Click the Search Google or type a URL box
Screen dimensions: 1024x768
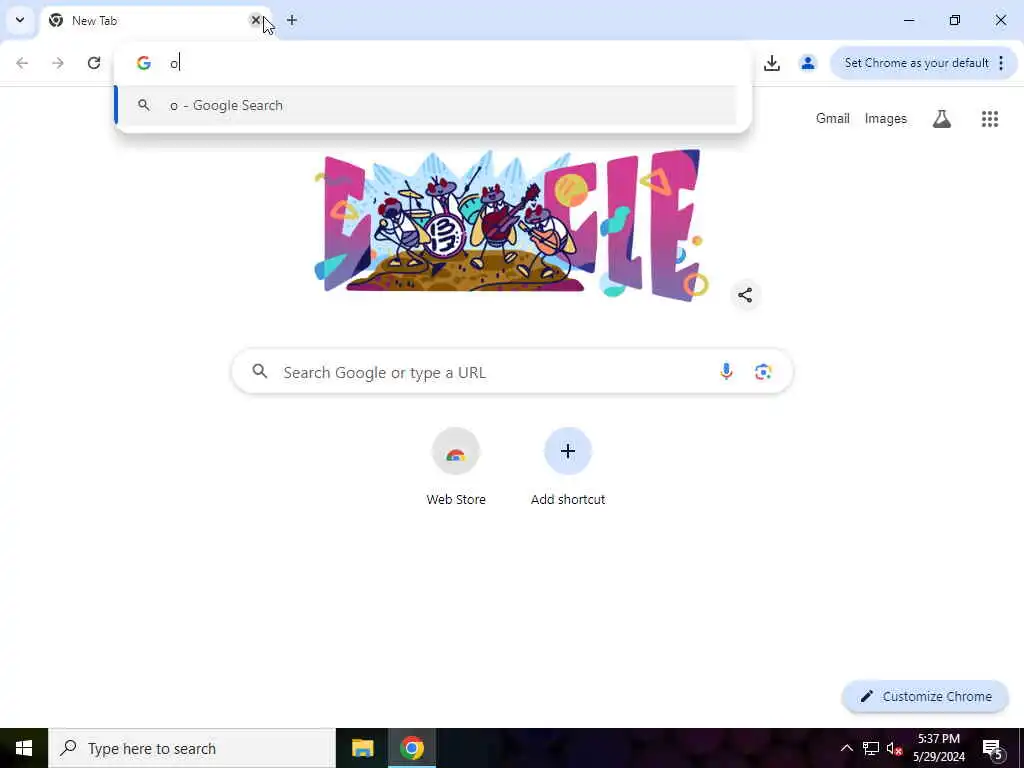[512, 372]
